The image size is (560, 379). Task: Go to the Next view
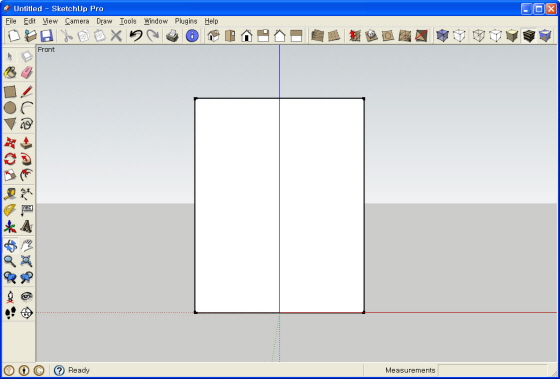[x=26, y=278]
